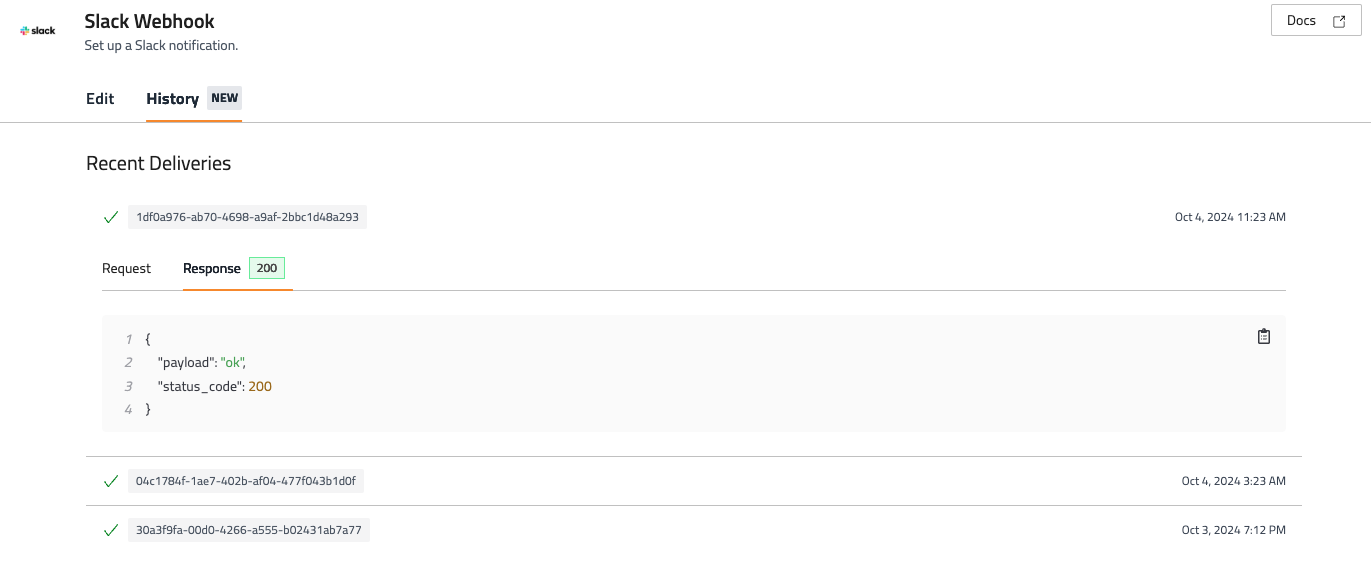Click green checkmark of 04c1784f delivery
The width and height of the screenshot is (1371, 568).
[x=111, y=481]
